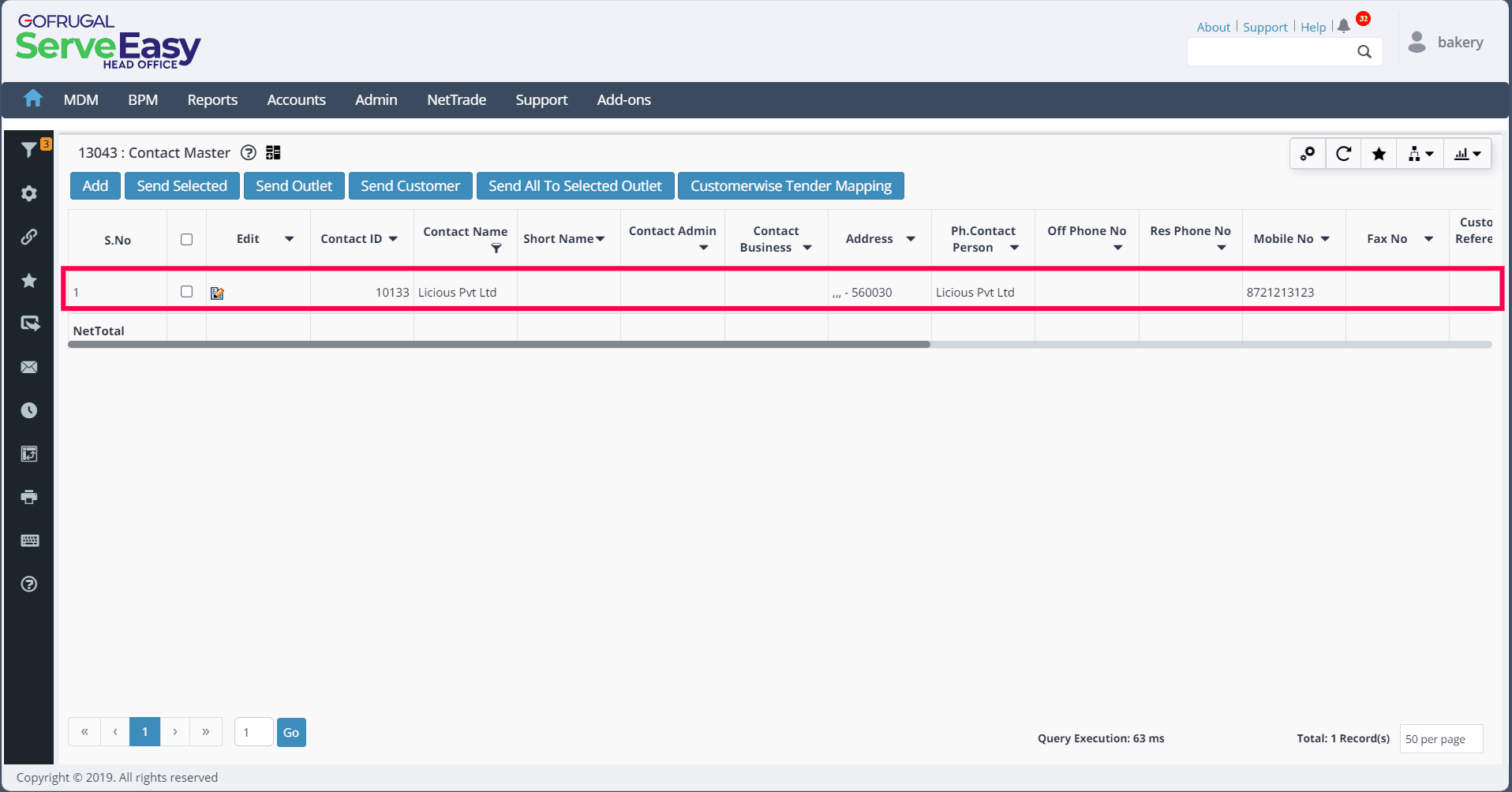Click the search magnifier icon
Viewport: 1512px width, 792px height.
(x=1364, y=52)
